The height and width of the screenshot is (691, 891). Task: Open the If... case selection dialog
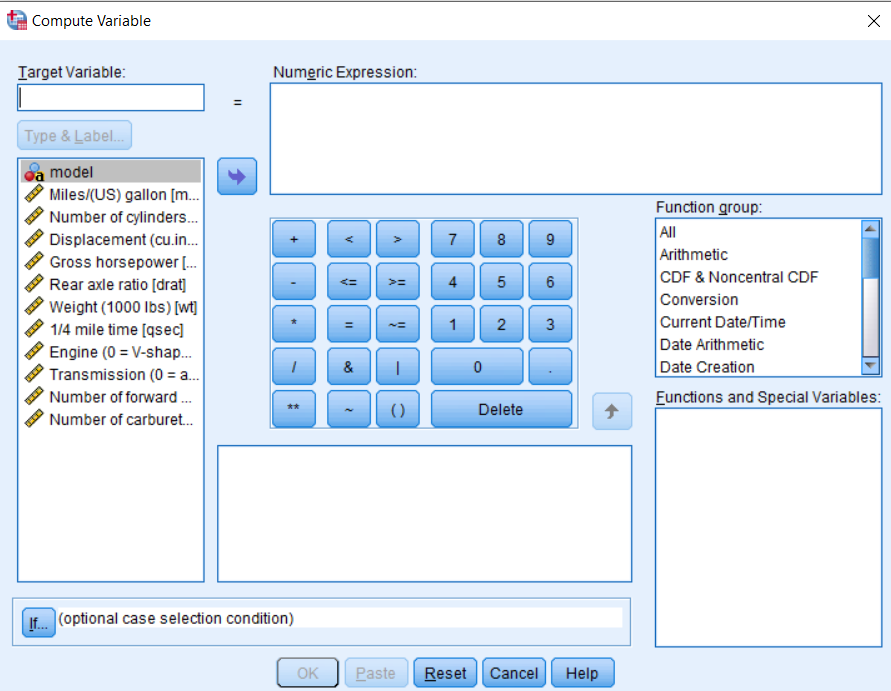pos(38,622)
